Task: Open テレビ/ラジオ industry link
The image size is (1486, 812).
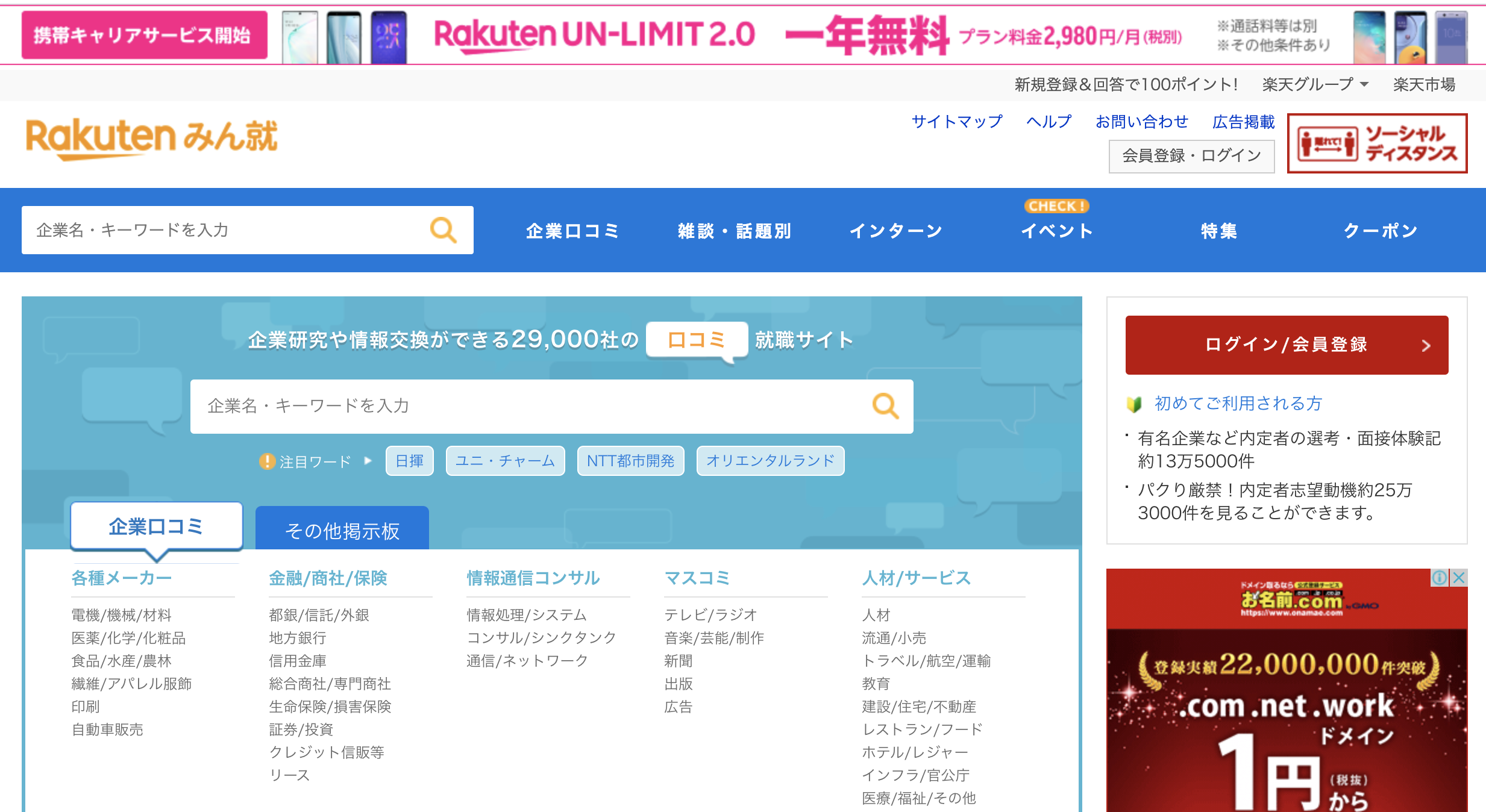Action: (x=710, y=615)
